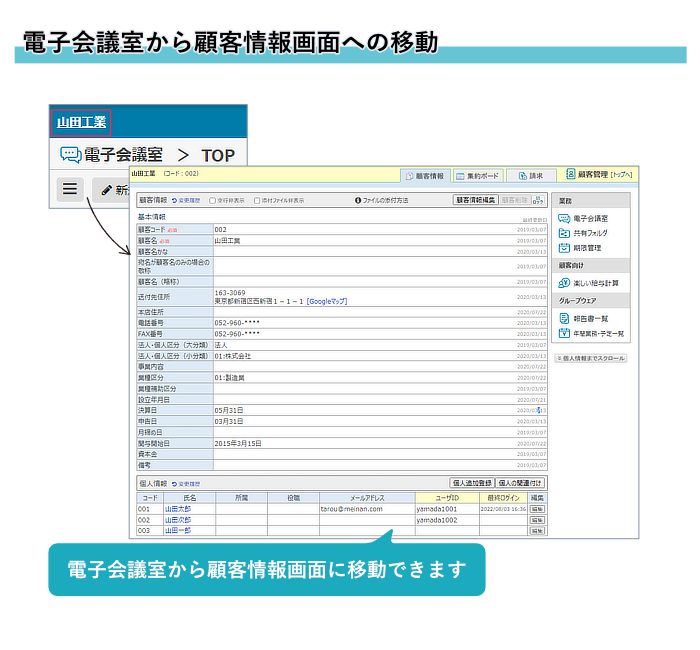
Task: Open 年間業務・予定一覧 in the sidebar
Action: point(597,333)
